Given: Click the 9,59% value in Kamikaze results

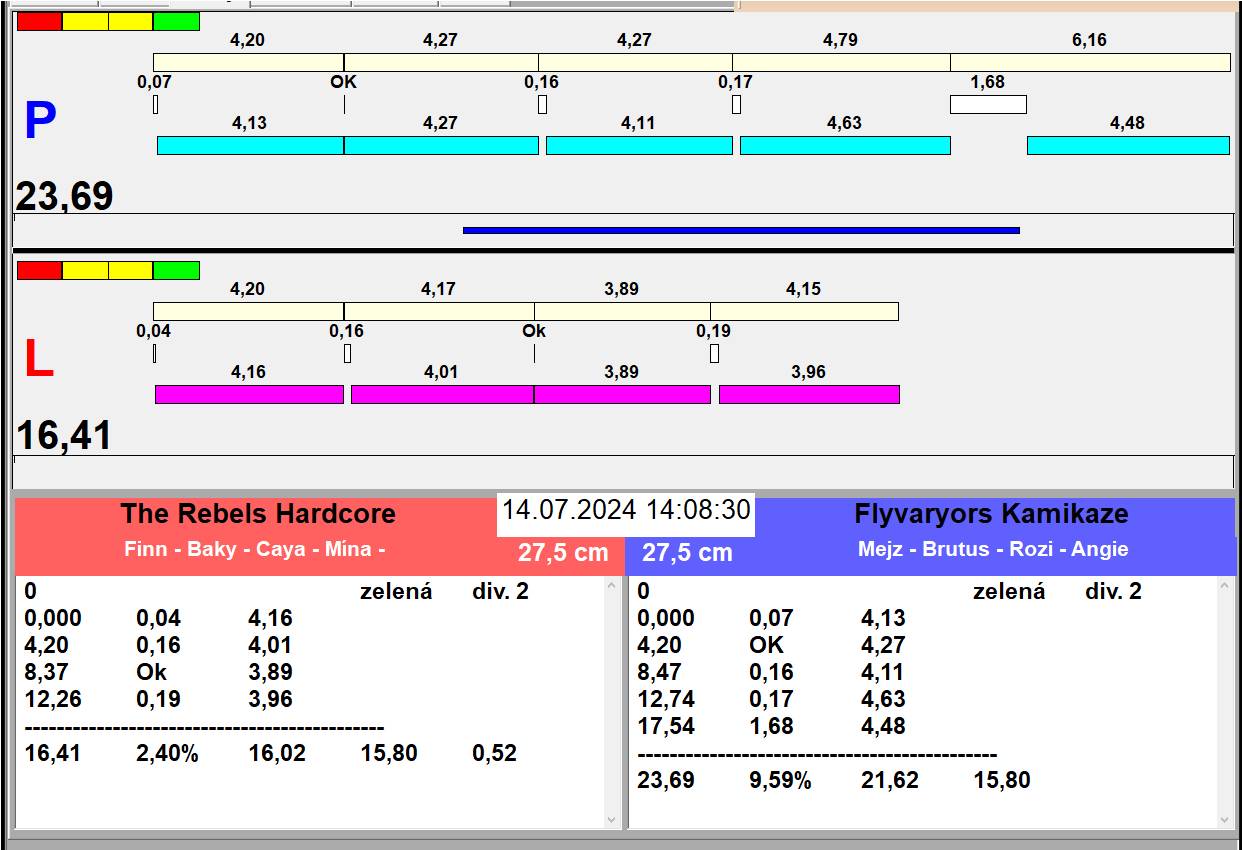Looking at the screenshot, I should pyautogui.click(x=780, y=780).
